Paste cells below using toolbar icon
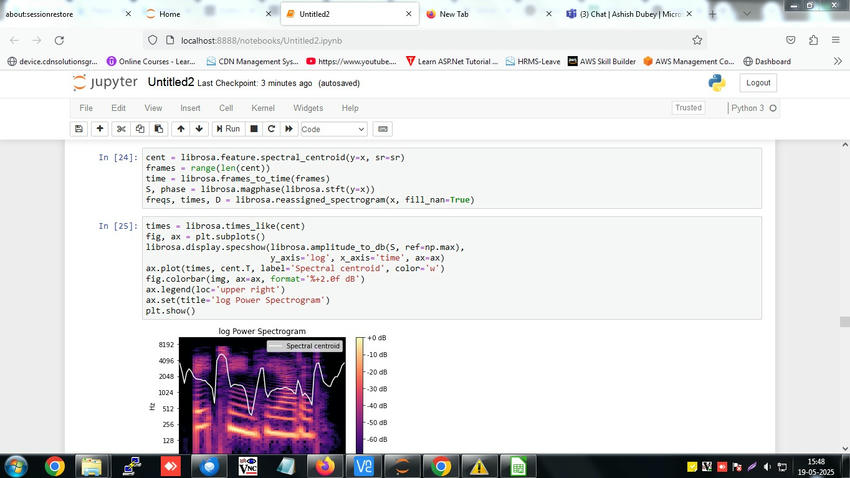Image resolution: width=850 pixels, height=478 pixels. tap(157, 129)
